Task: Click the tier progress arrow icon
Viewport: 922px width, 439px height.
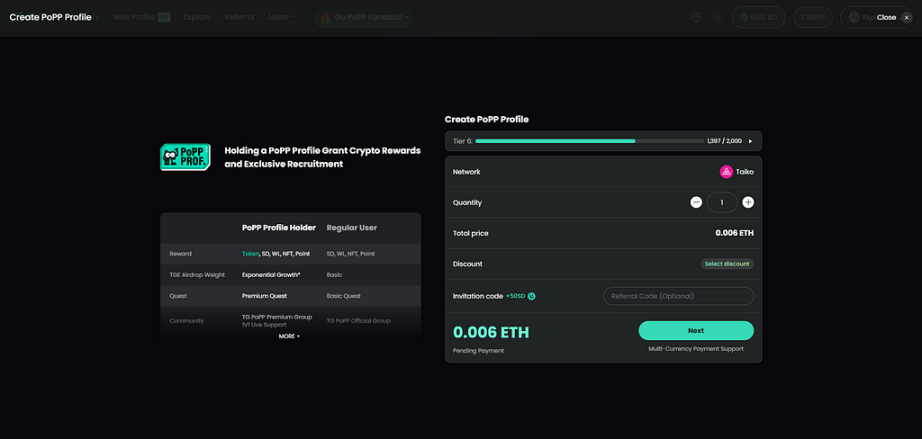Action: 751,141
